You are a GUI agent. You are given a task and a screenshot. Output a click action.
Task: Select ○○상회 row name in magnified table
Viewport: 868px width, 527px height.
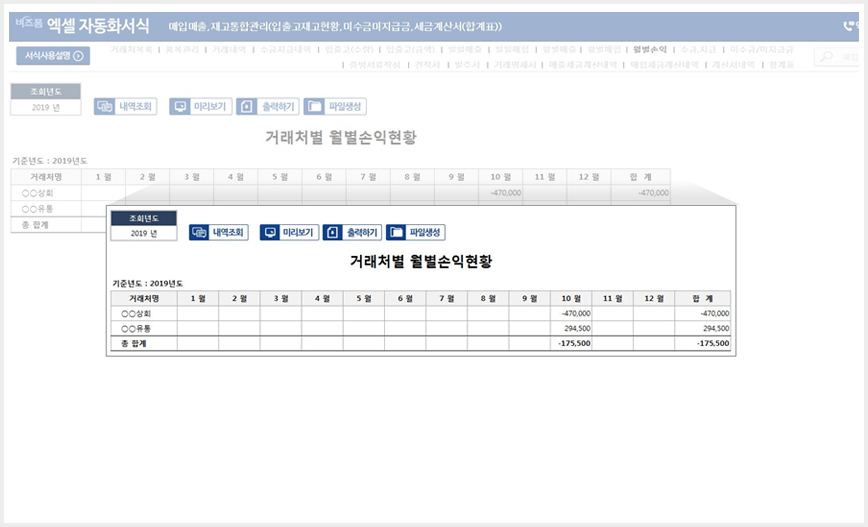136,313
